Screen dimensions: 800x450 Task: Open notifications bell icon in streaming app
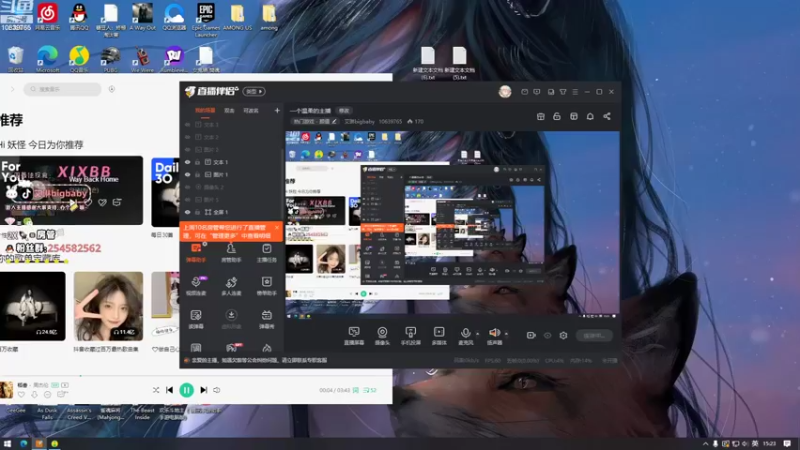[x=590, y=116]
